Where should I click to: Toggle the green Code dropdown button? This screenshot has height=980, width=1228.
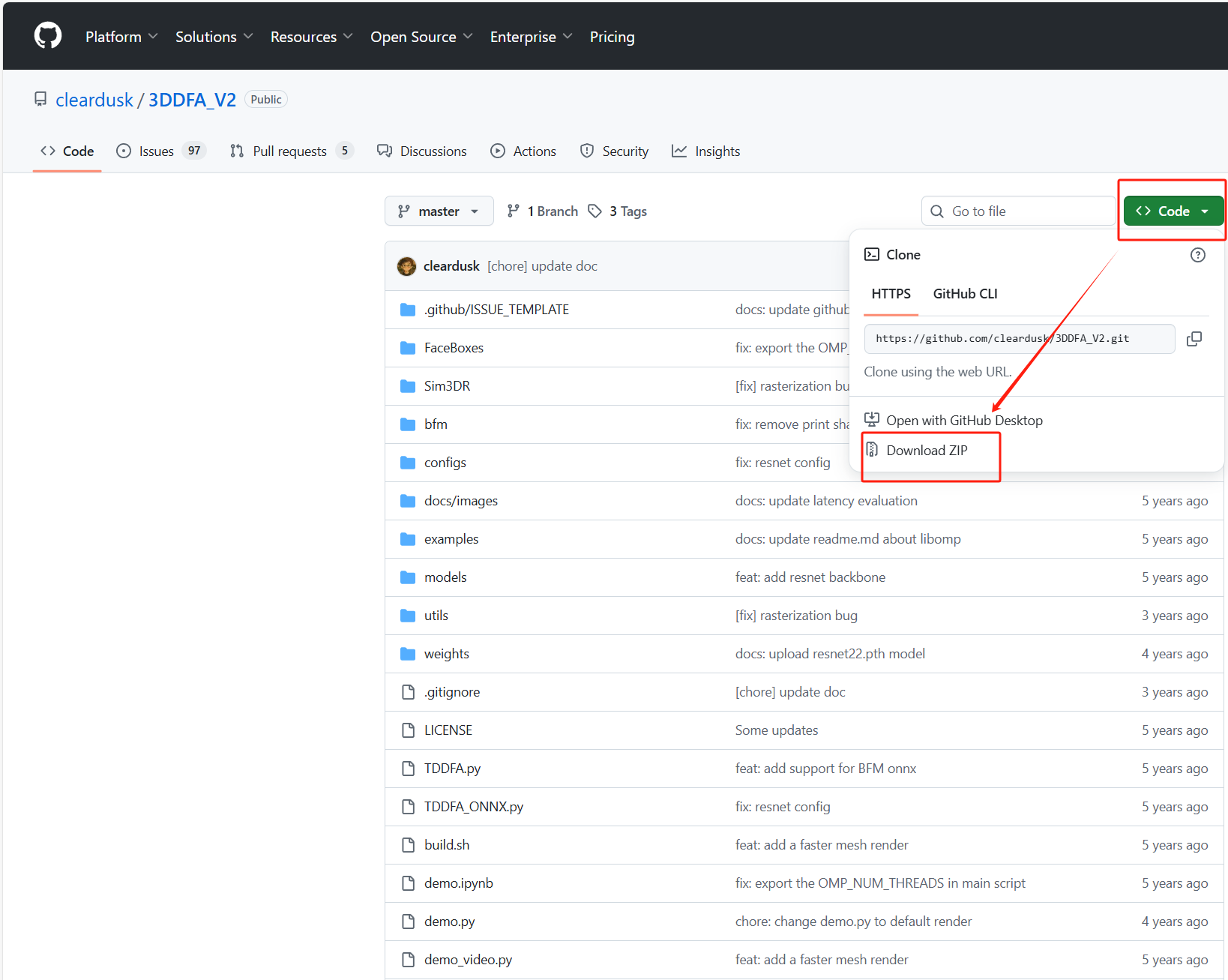tap(1173, 211)
